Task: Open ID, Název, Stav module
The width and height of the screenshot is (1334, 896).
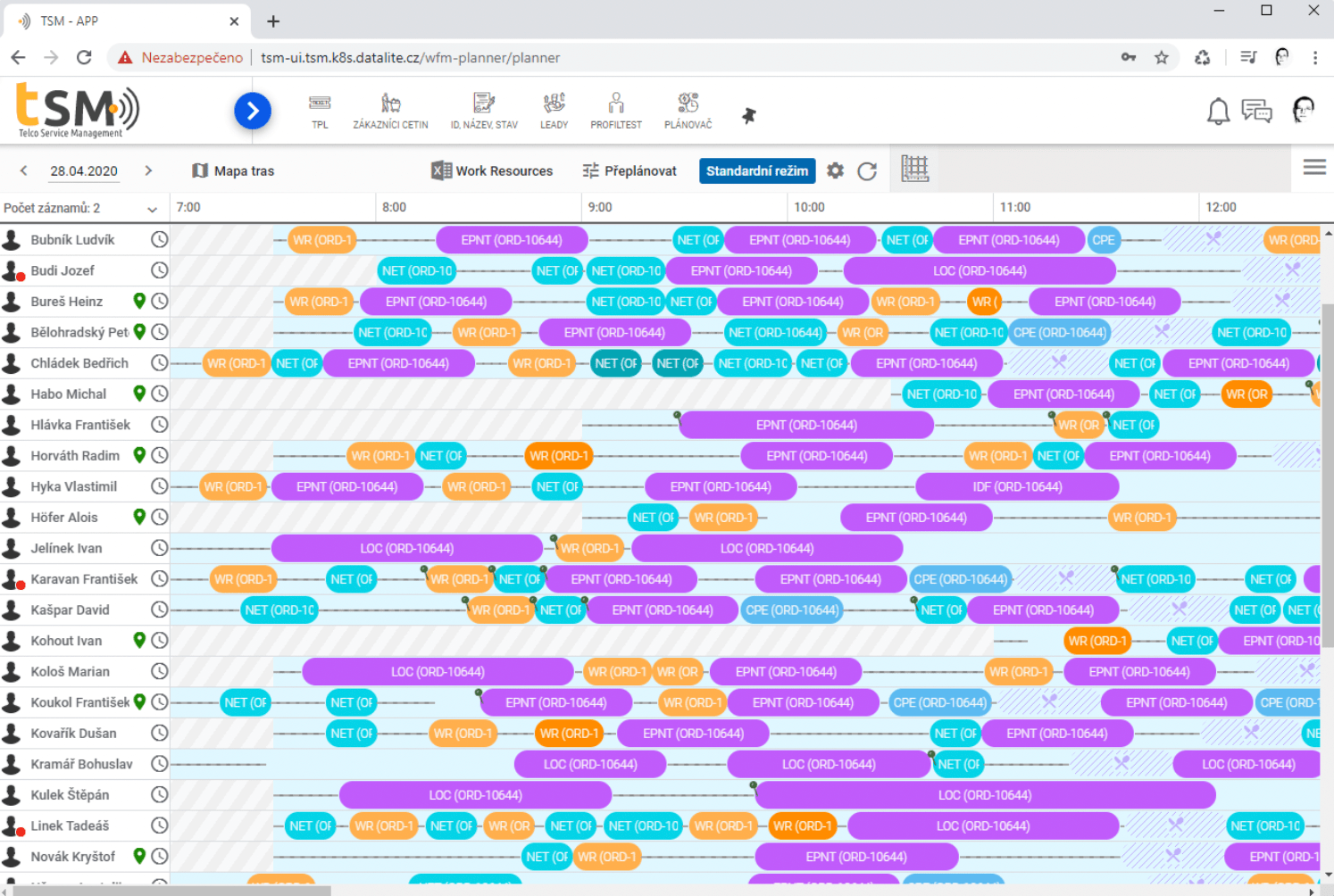Action: [484, 112]
